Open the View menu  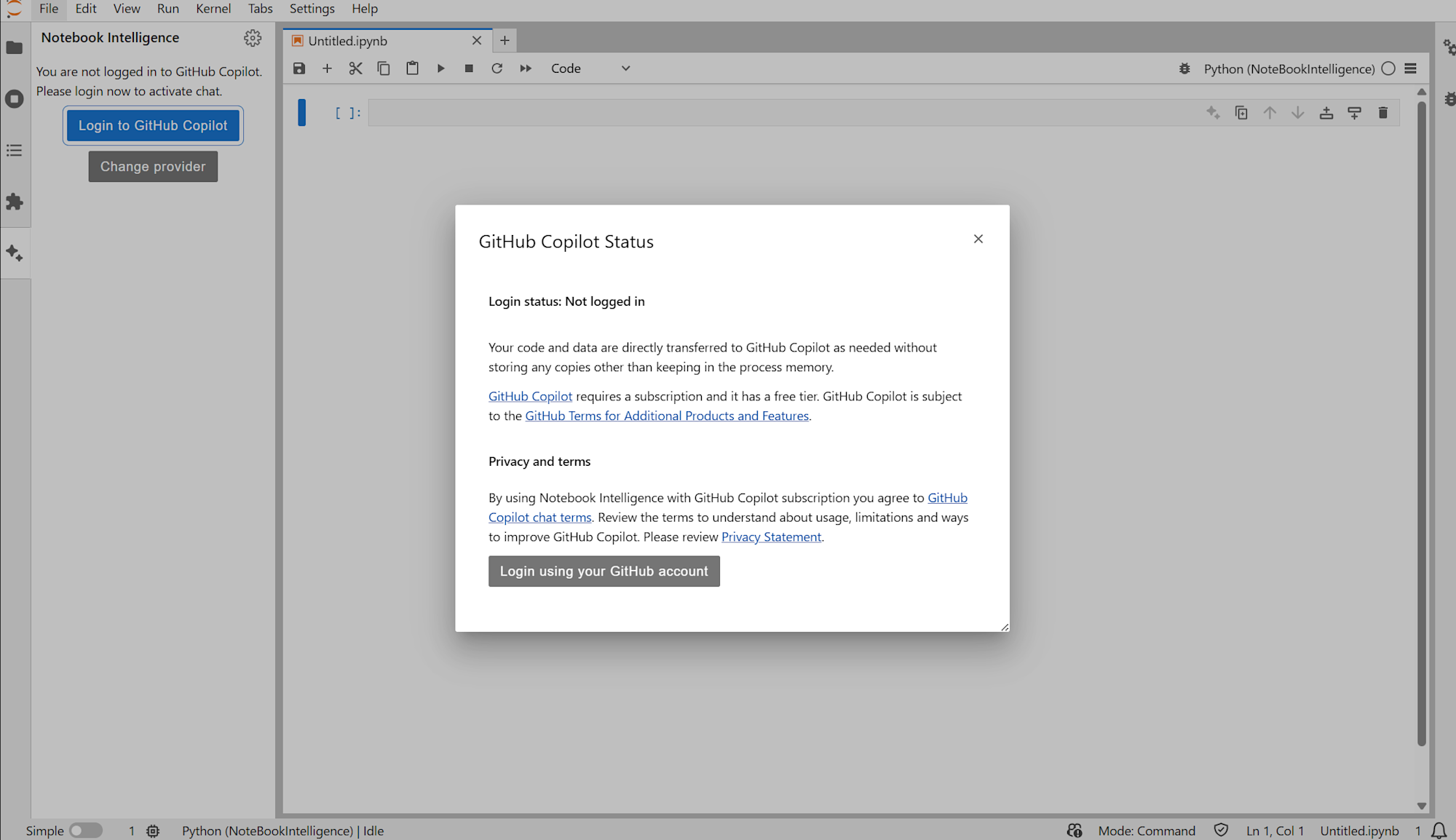pyautogui.click(x=127, y=9)
